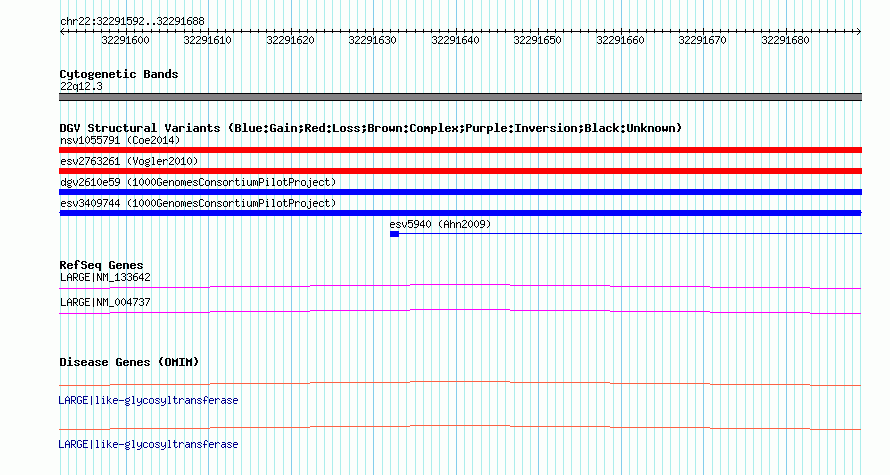Click the magenta line under LARGE|NM_004737
890x475 pixels.
pyautogui.click(x=460, y=312)
